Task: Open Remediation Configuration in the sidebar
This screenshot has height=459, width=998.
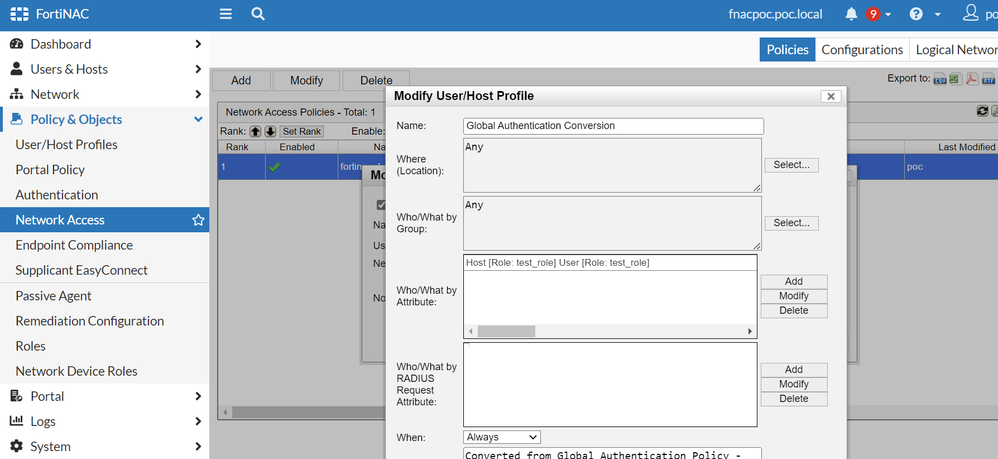Action: click(90, 321)
